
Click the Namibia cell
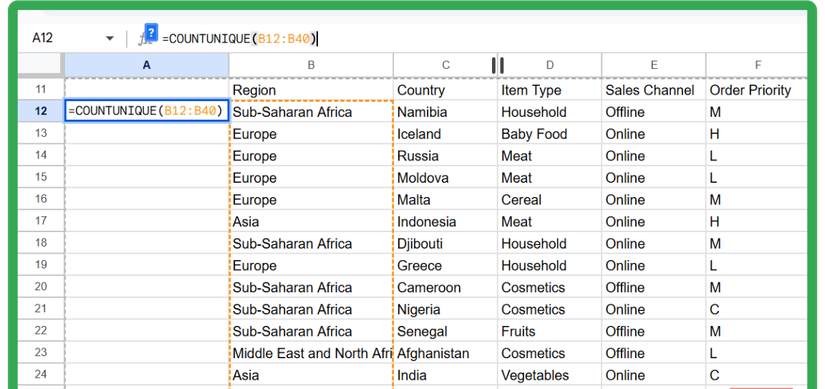tap(446, 112)
